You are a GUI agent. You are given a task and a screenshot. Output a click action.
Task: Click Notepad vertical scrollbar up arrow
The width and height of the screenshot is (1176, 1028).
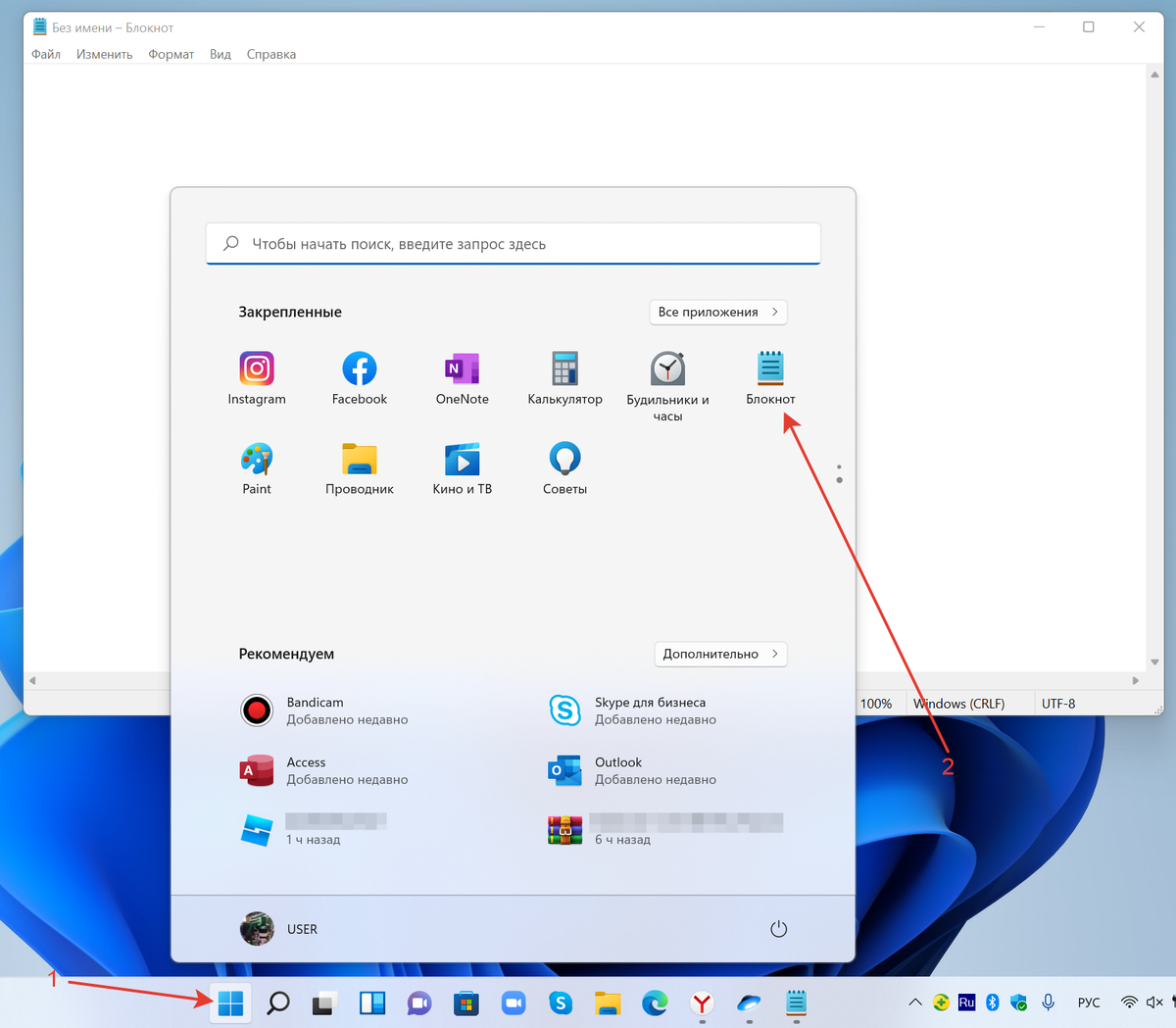(1155, 74)
